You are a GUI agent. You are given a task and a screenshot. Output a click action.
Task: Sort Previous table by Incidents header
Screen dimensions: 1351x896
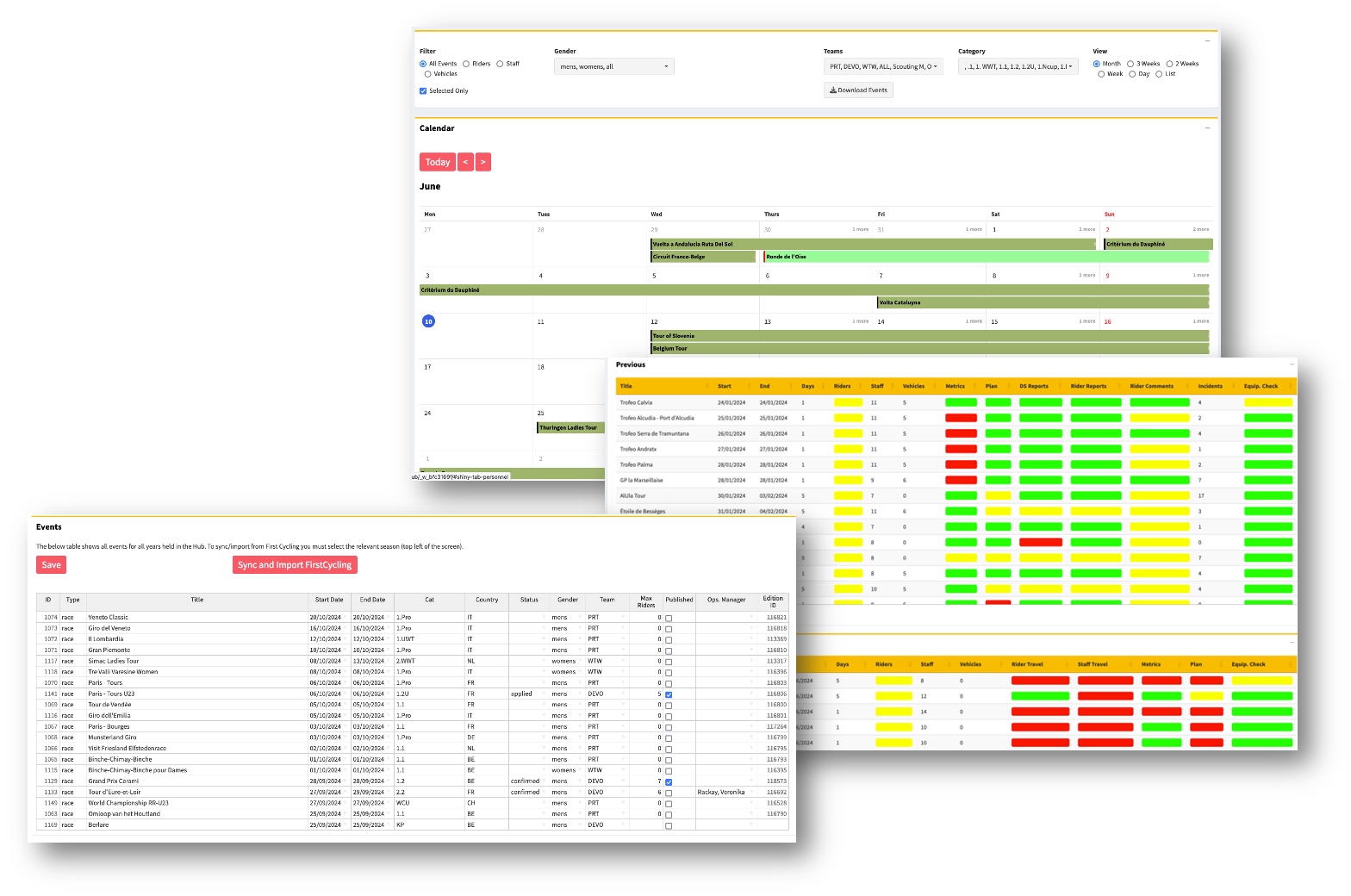click(x=1210, y=386)
